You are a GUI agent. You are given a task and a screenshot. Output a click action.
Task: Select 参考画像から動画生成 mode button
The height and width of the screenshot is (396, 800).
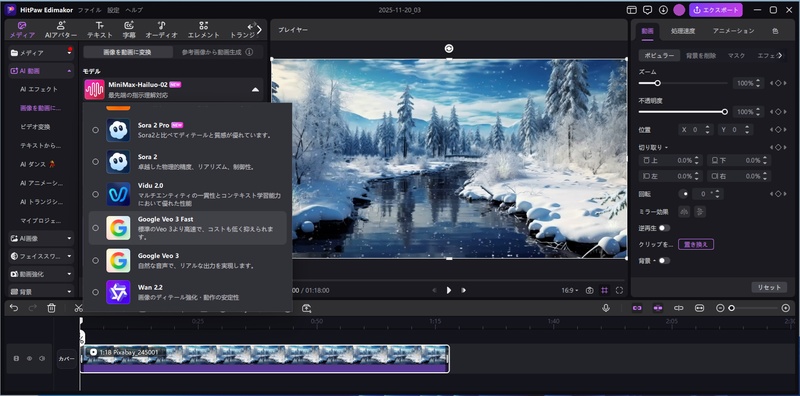(217, 52)
